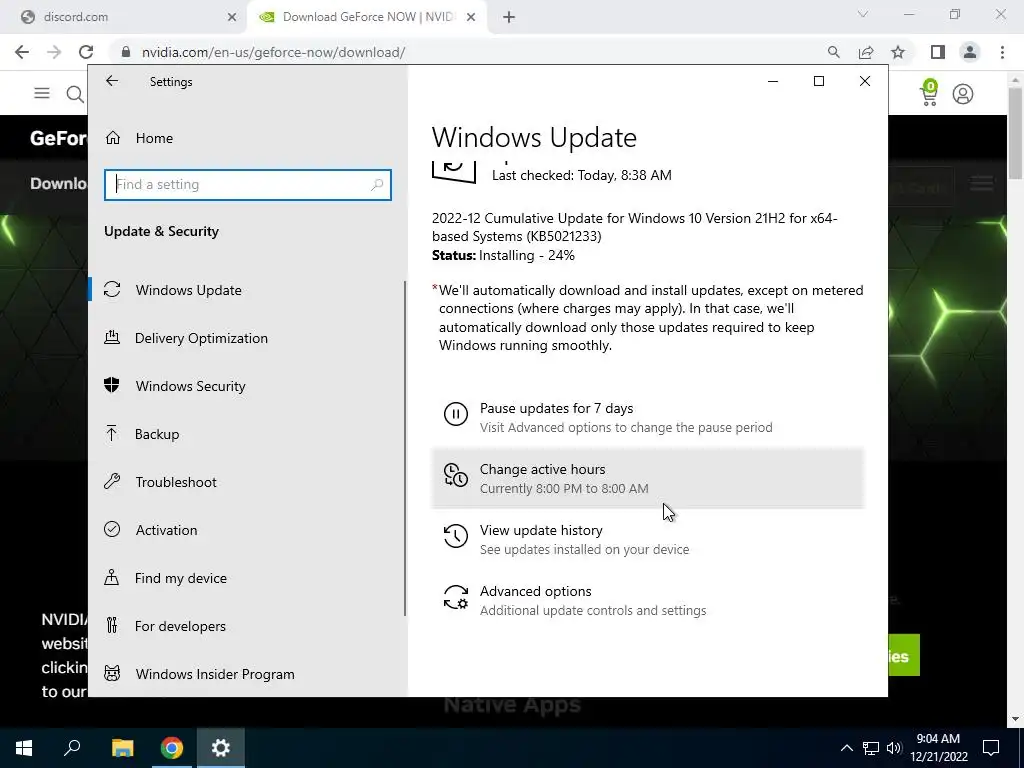Click Chrome back navigation arrow
The height and width of the screenshot is (768, 1024).
tap(22, 52)
